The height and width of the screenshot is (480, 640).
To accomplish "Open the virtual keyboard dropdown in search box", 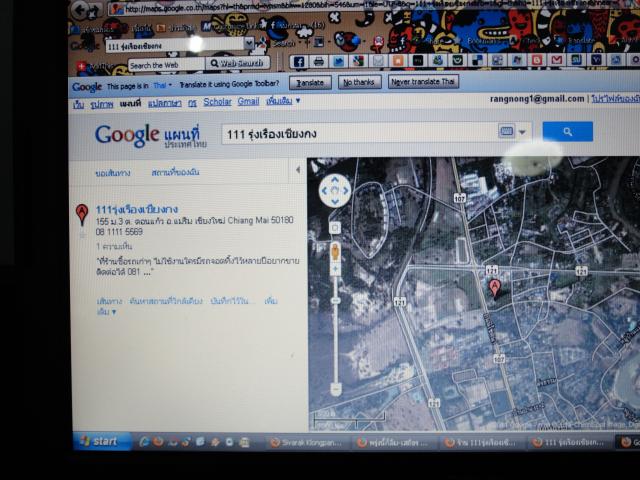I will pyautogui.click(x=522, y=132).
